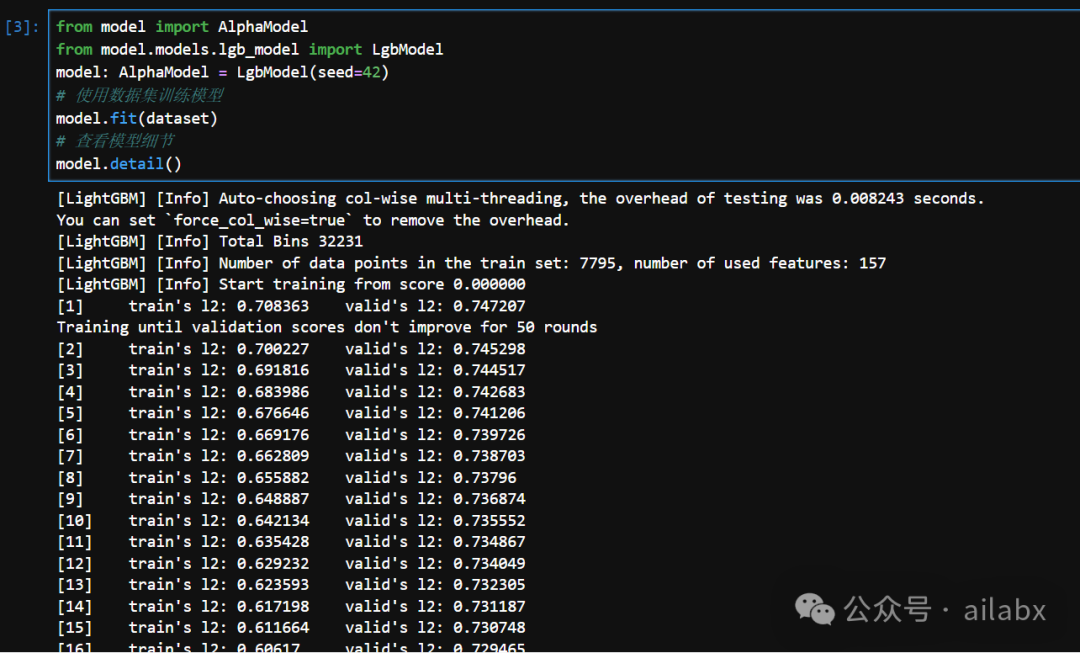
Task: Click the 'Start training from score 0.000000' line
Action: tap(291, 284)
